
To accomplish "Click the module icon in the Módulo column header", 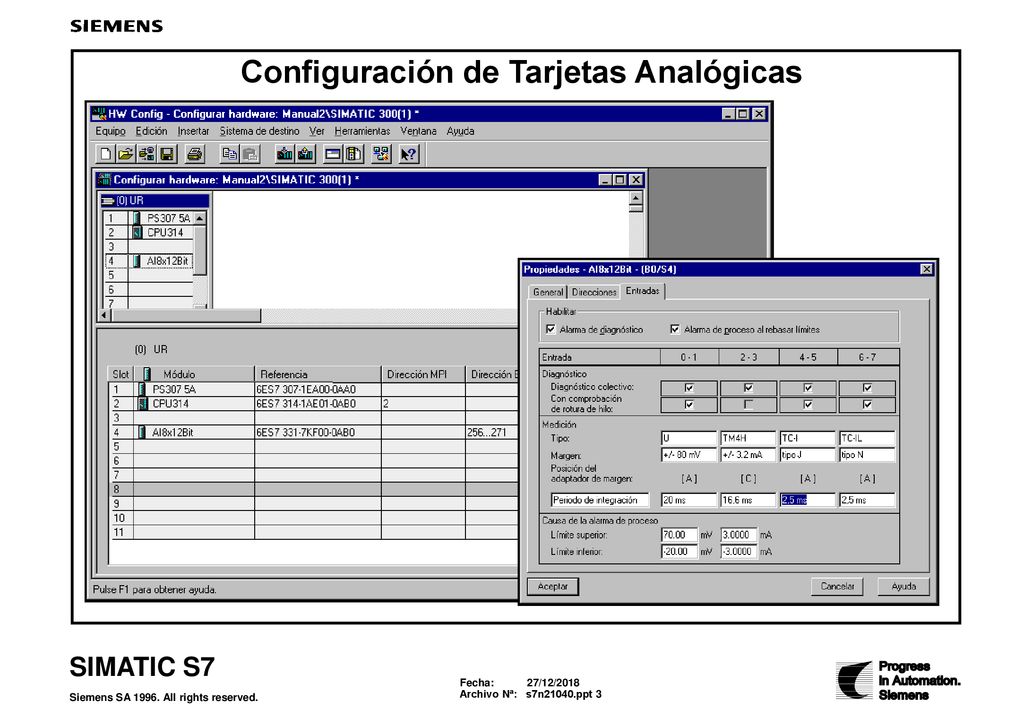I will click(x=147, y=374).
